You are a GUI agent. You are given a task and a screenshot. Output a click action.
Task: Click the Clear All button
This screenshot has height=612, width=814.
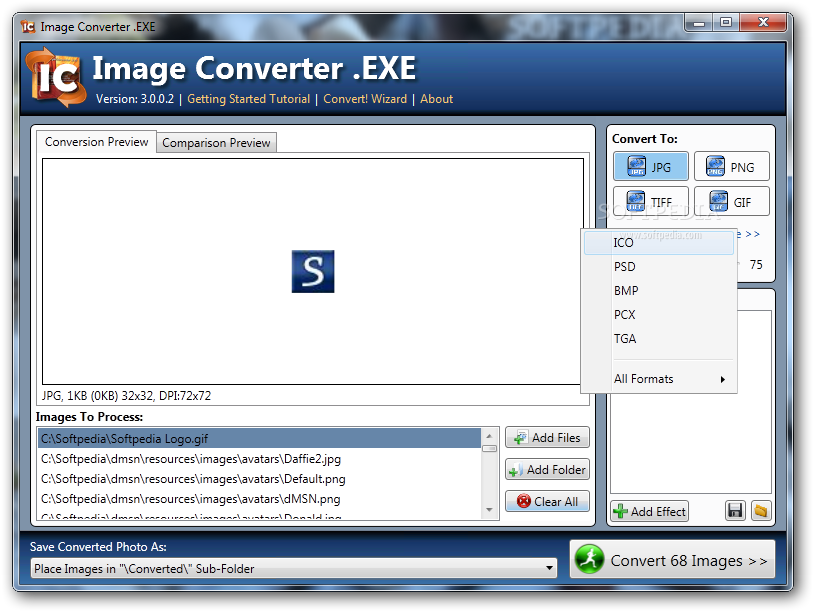[547, 501]
